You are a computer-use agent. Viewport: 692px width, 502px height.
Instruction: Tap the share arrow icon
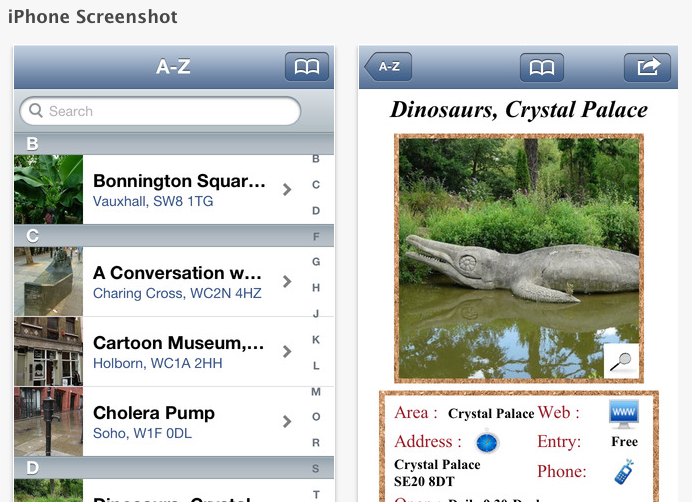pos(647,67)
